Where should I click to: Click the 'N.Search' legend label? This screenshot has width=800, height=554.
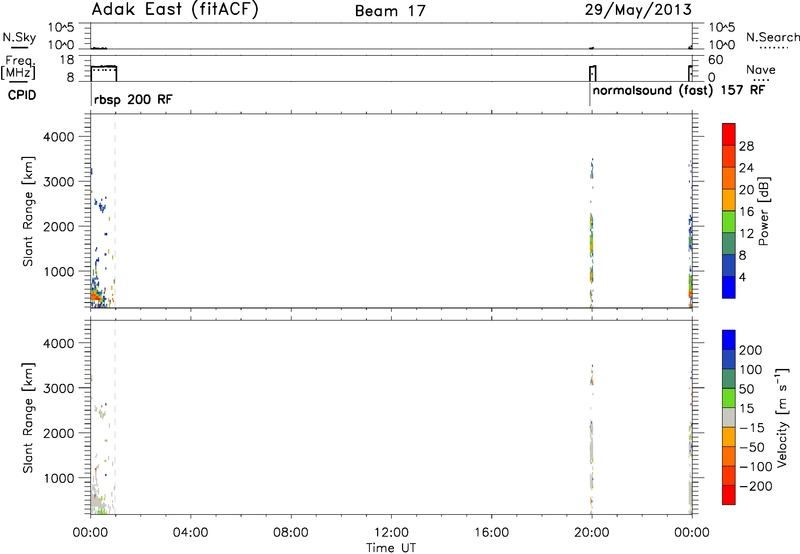point(772,37)
